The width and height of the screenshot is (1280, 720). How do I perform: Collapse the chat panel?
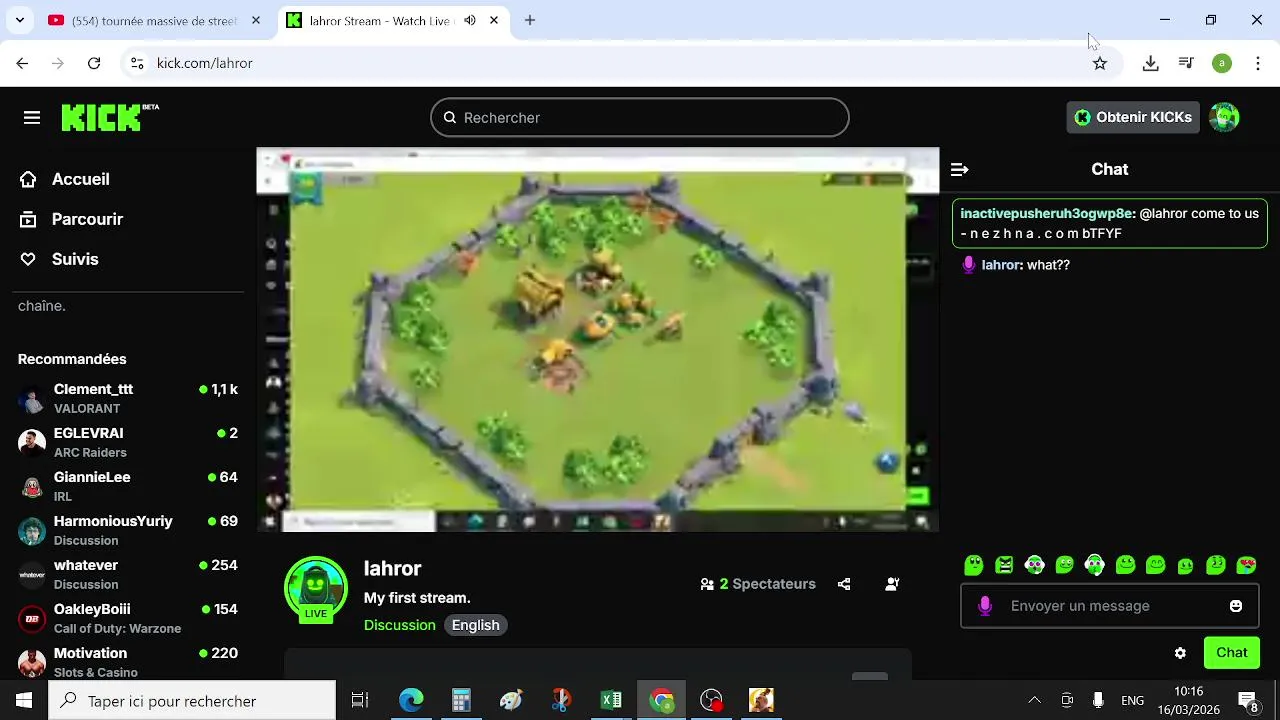960,170
